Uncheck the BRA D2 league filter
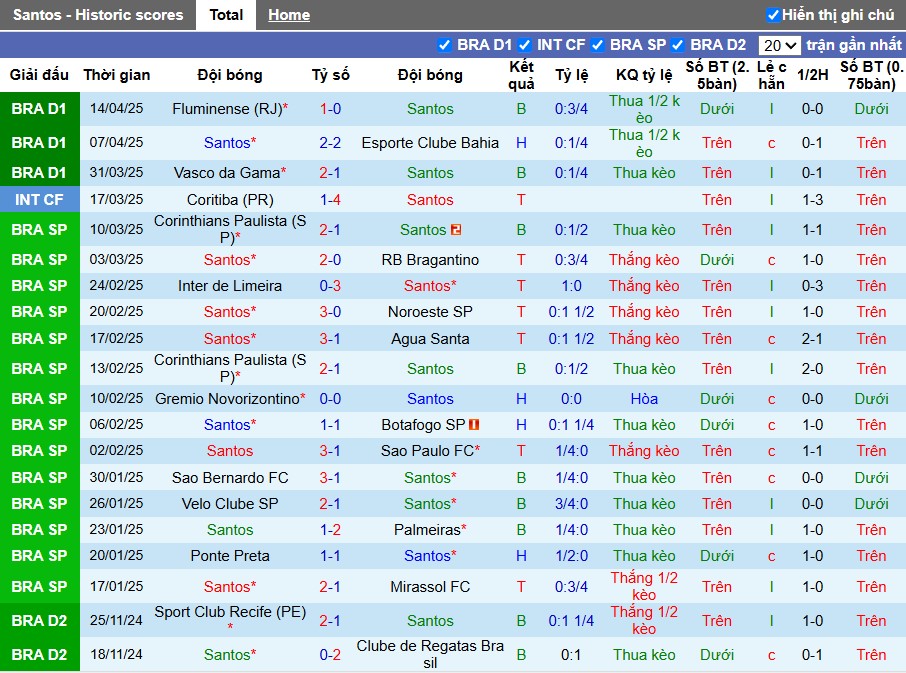Image resolution: width=906 pixels, height=673 pixels. click(x=678, y=45)
